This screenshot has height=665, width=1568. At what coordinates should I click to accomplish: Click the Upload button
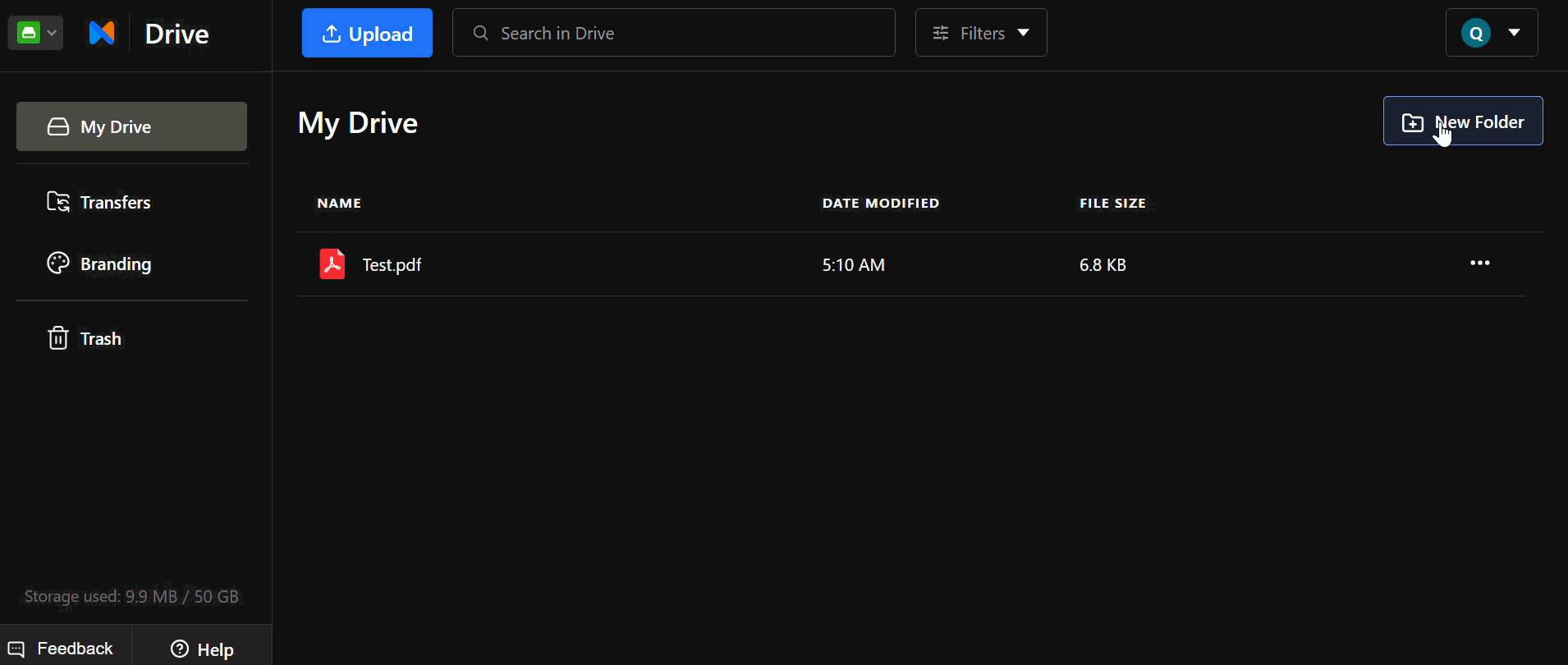coord(367,33)
